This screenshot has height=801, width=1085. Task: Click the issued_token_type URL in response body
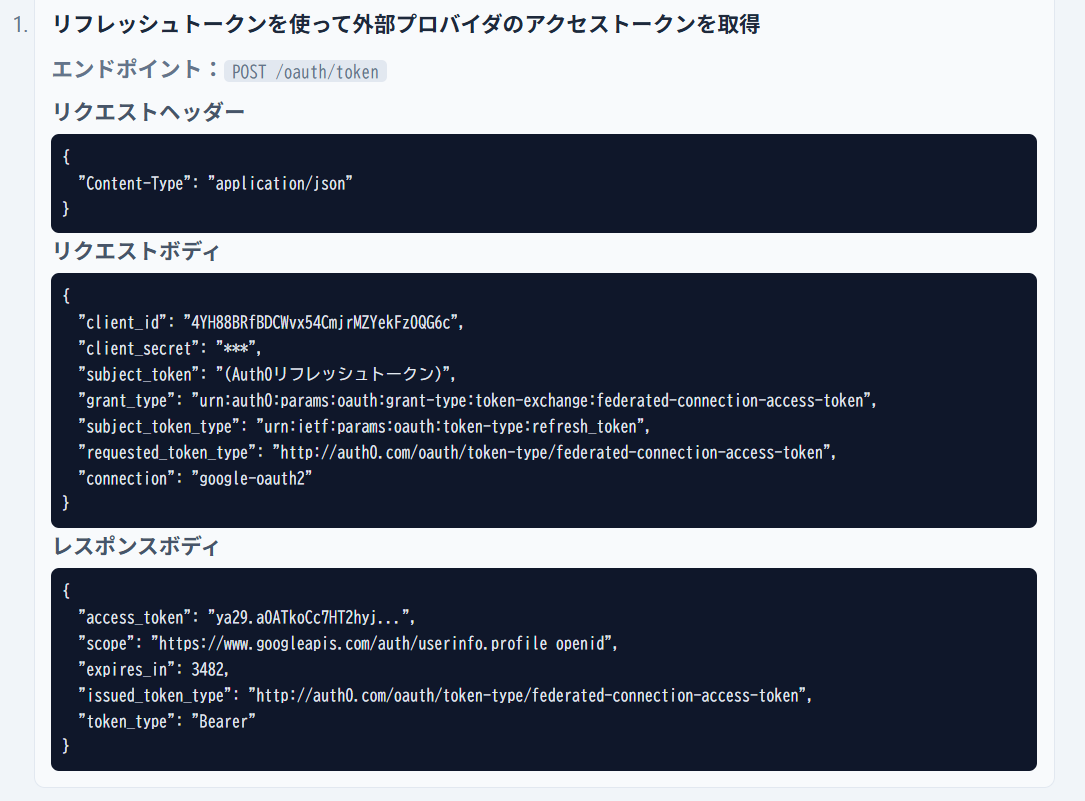(529, 695)
